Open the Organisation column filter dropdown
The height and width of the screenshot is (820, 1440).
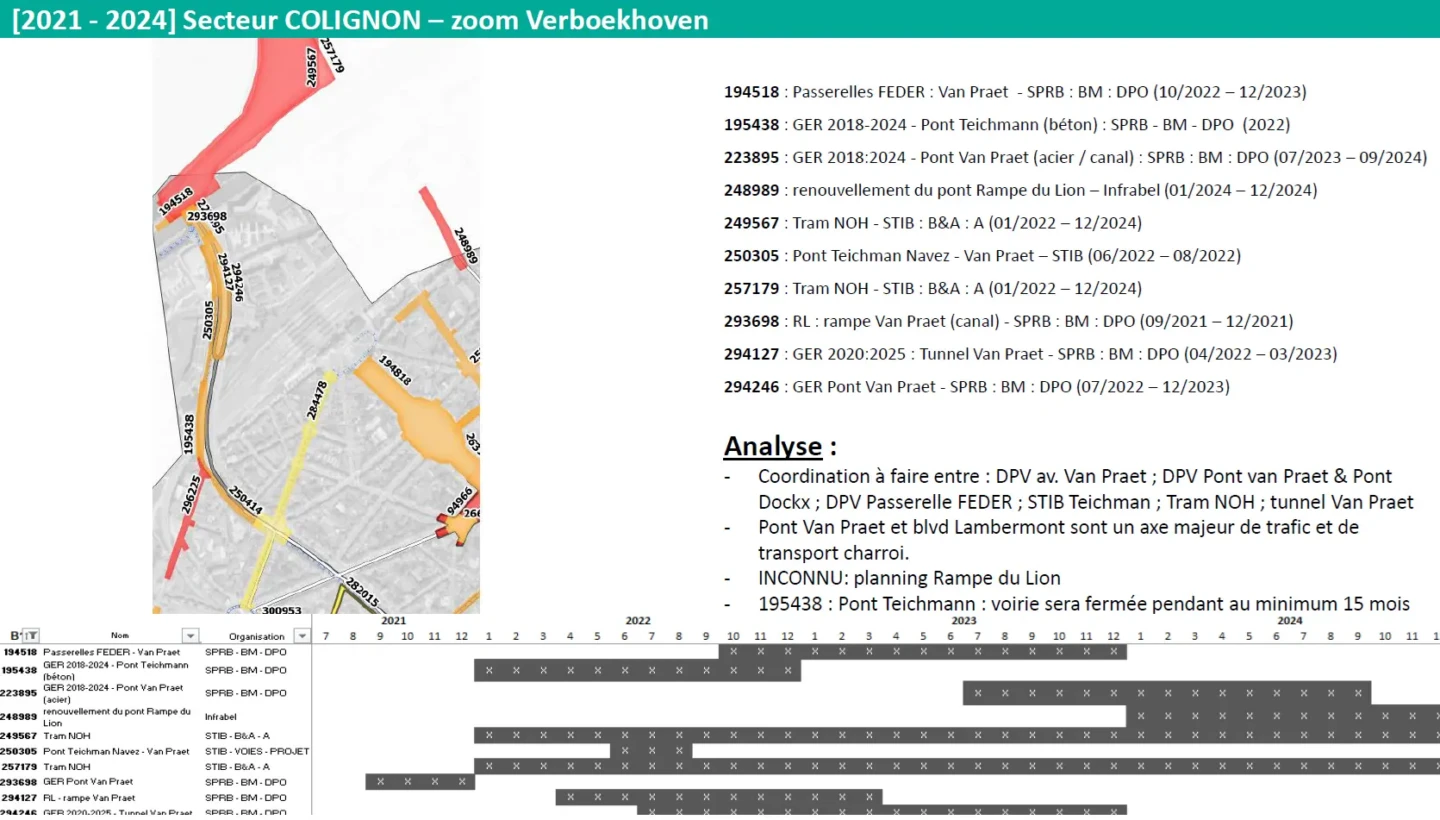point(302,636)
